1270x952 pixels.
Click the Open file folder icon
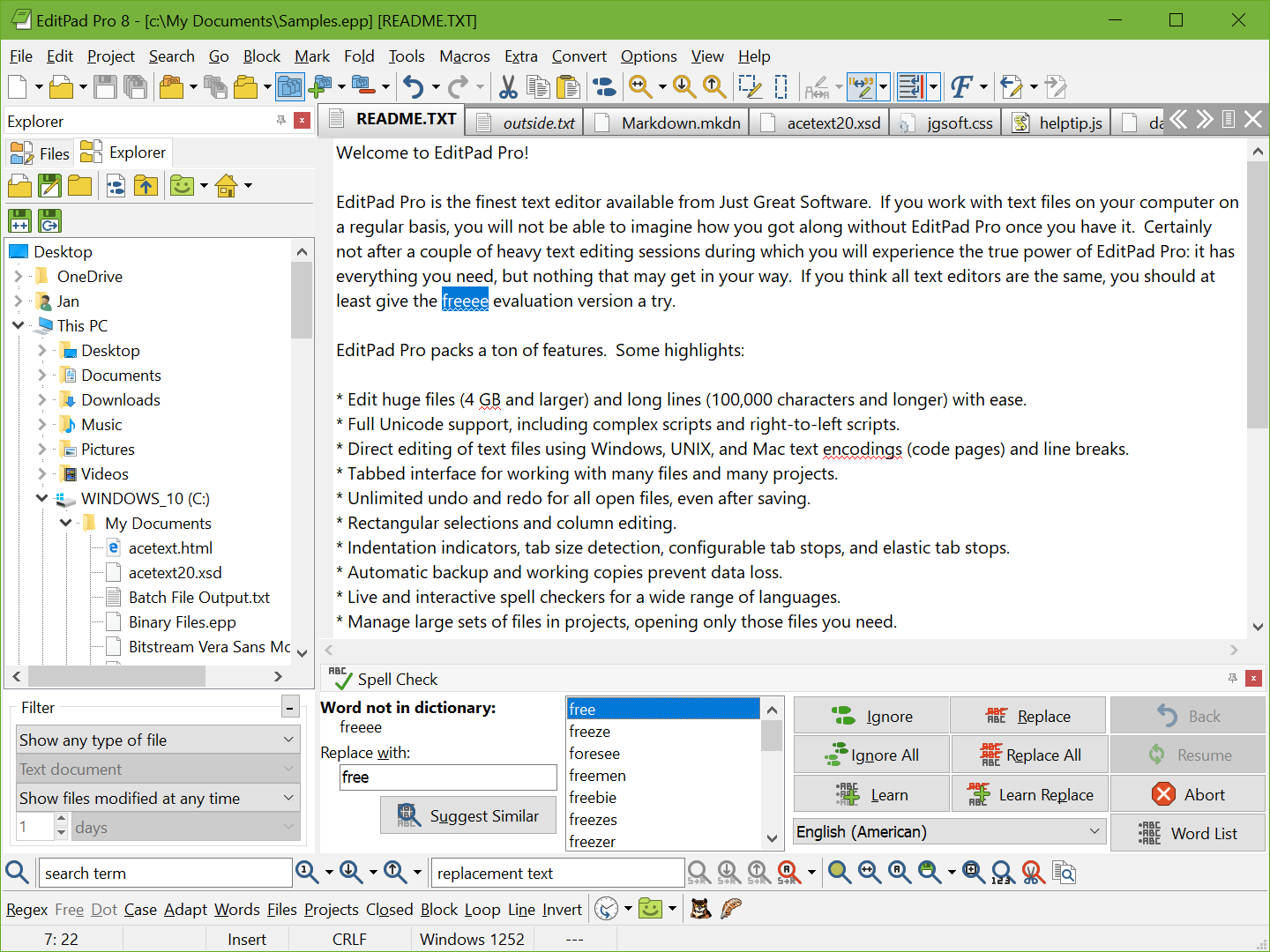[x=62, y=86]
